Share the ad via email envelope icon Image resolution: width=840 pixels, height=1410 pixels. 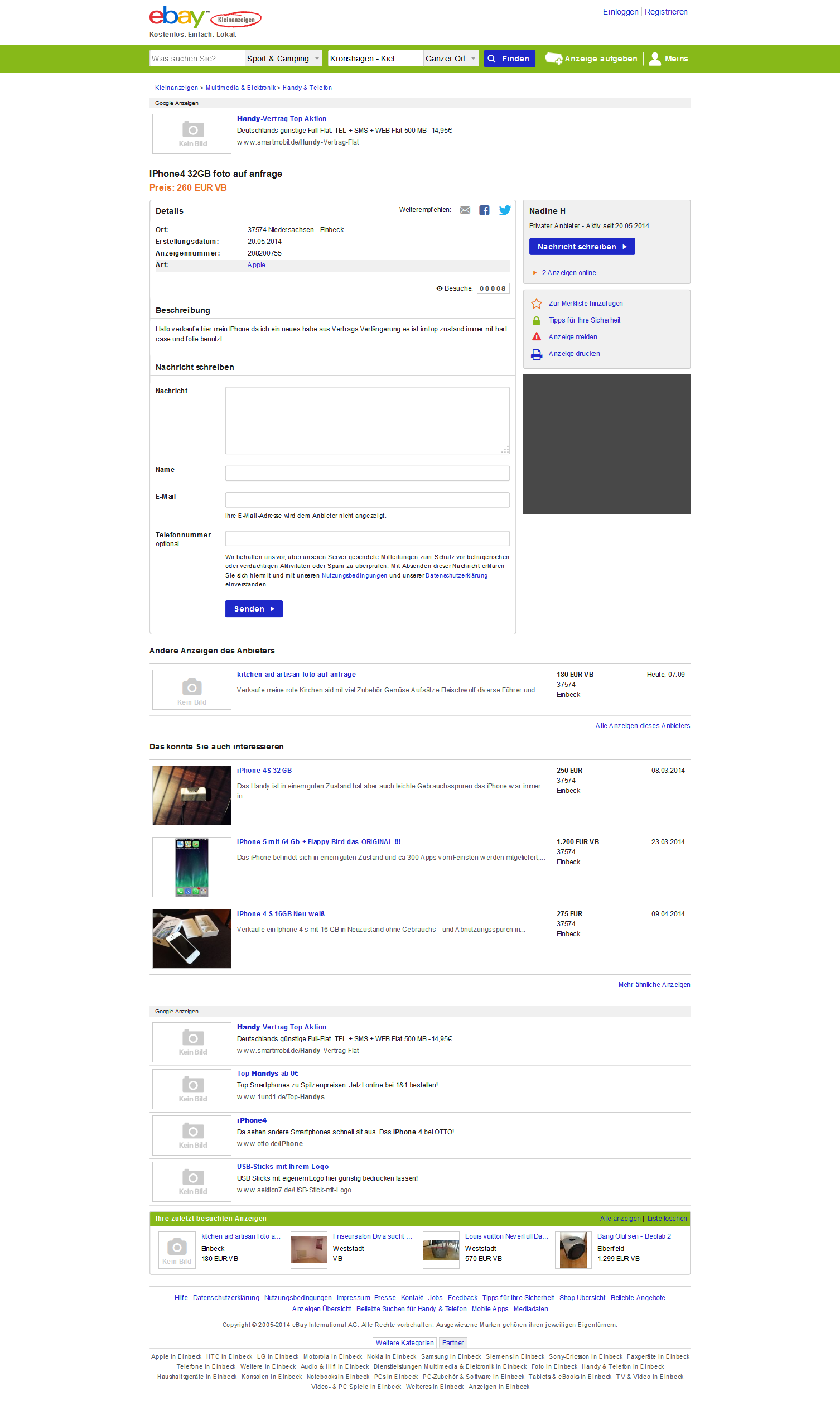[x=465, y=210]
